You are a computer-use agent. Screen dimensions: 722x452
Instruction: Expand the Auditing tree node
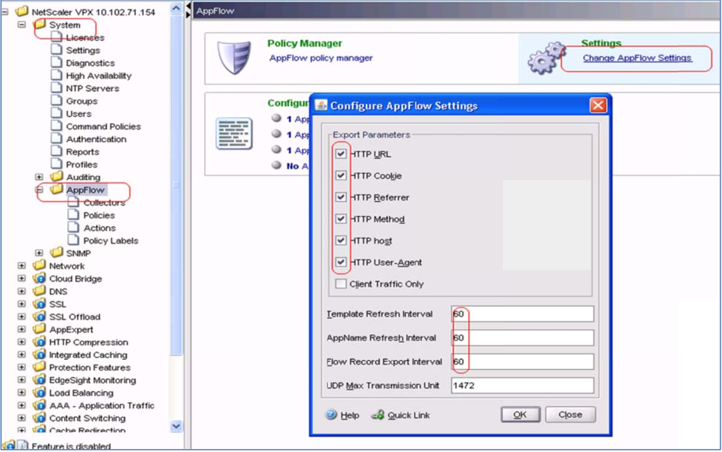pos(39,177)
